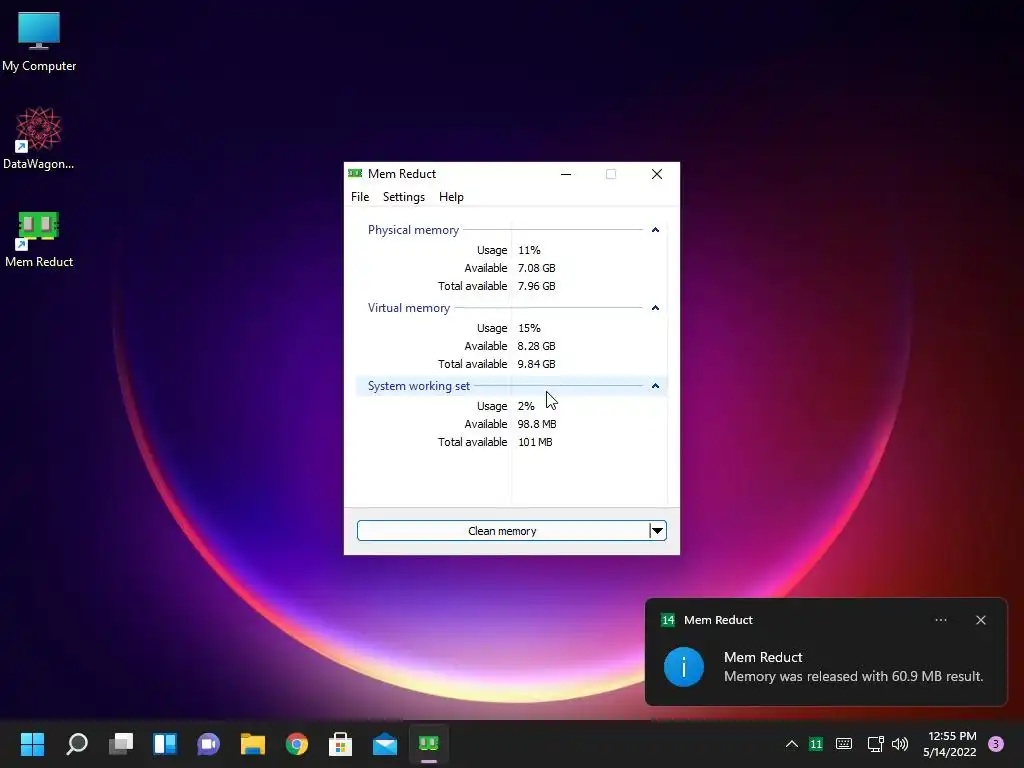Click the Physical memory header label

point(413,230)
